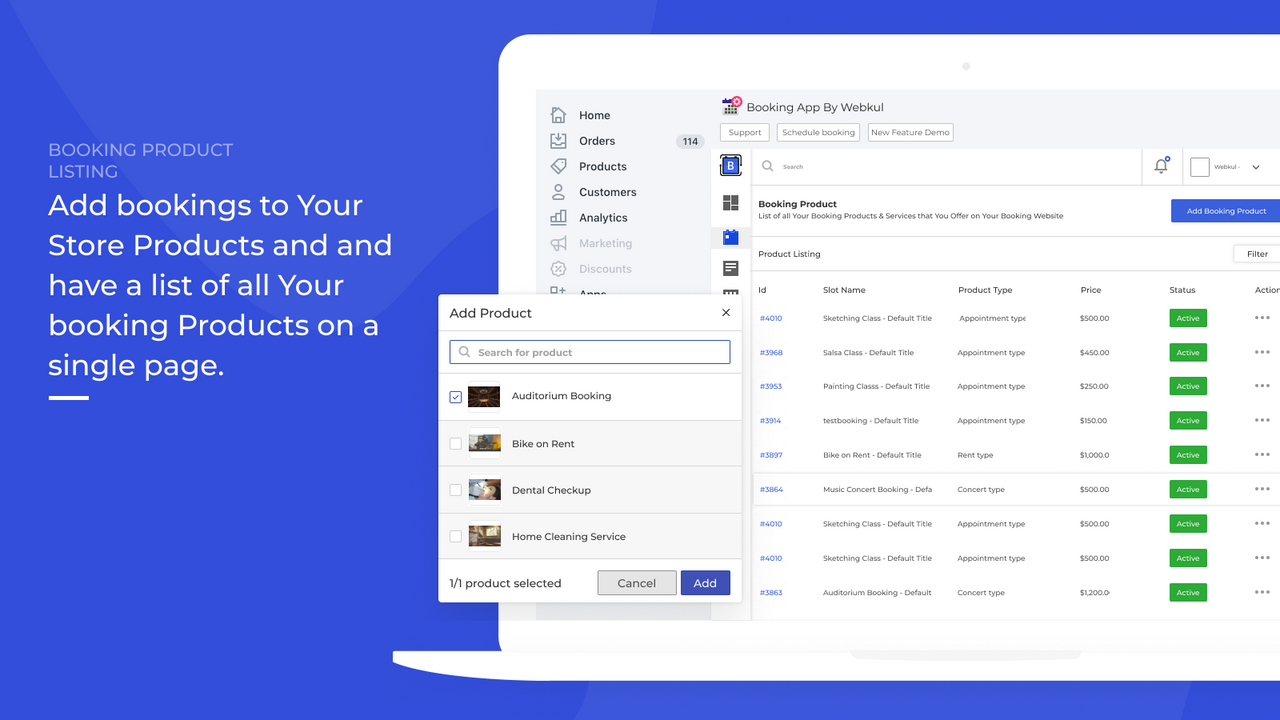Click the Add Booking Product button
Image resolution: width=1280 pixels, height=720 pixels.
tap(1224, 210)
